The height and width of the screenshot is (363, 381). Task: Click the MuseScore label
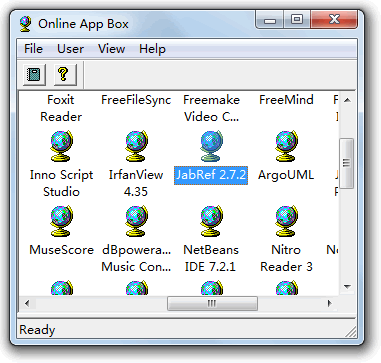tap(62, 250)
